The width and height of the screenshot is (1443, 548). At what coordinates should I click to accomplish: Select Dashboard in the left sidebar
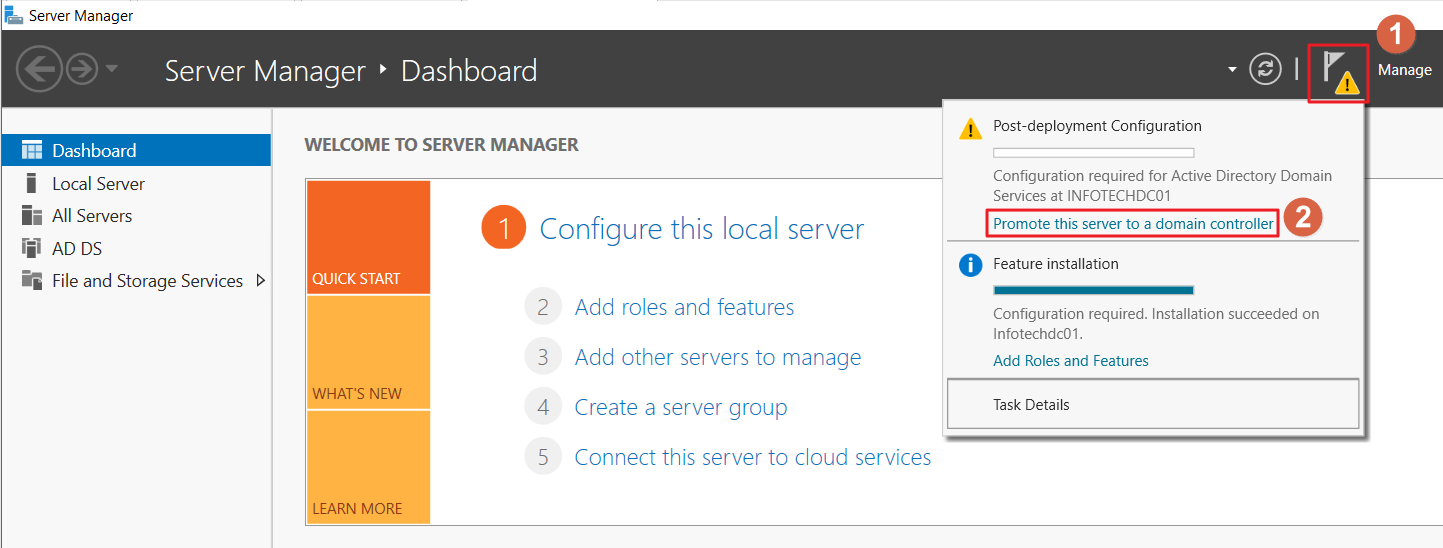(136, 151)
